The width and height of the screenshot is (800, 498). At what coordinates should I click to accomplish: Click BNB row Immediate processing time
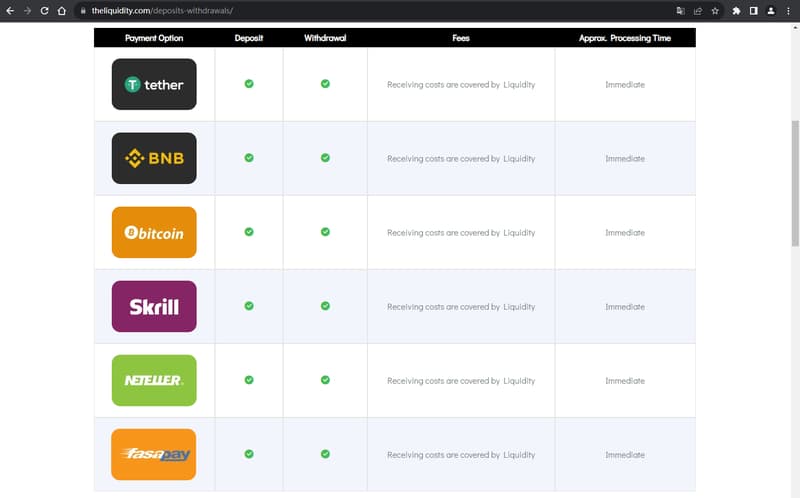click(625, 159)
